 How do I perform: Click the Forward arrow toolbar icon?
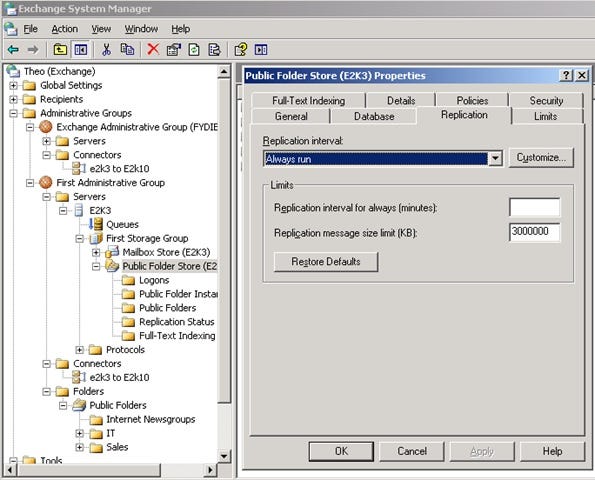[33, 49]
